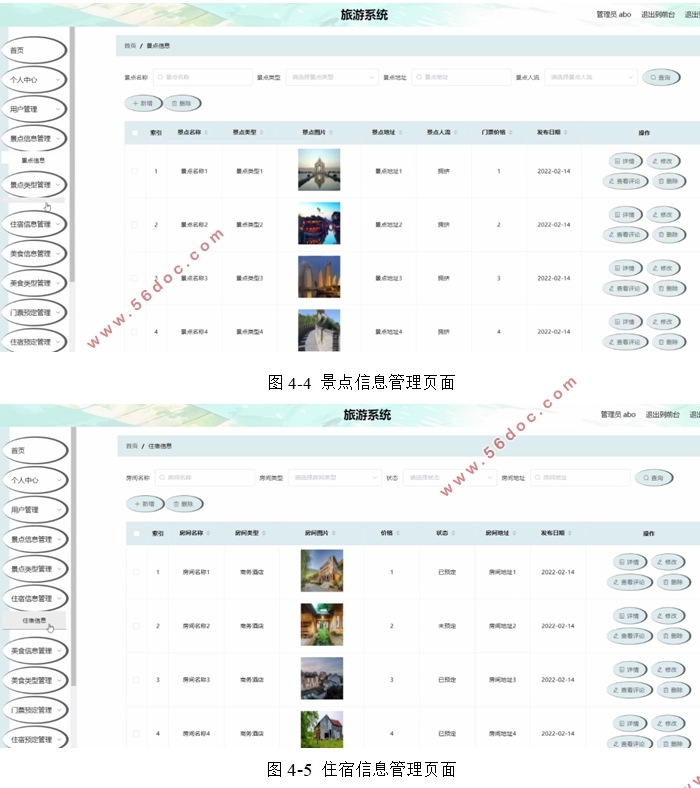Image resolution: width=700 pixels, height=788 pixels.
Task: Click 景点地址 search input field
Action: (461, 77)
